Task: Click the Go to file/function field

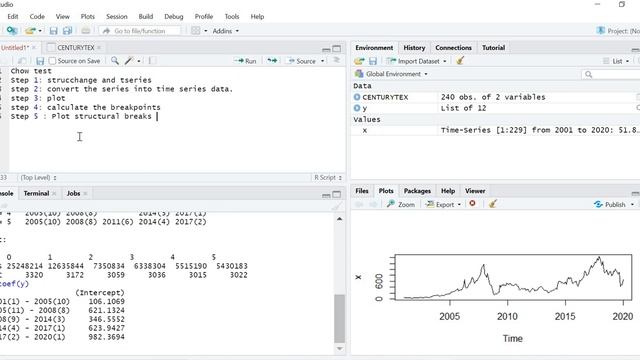Action: click(140, 31)
